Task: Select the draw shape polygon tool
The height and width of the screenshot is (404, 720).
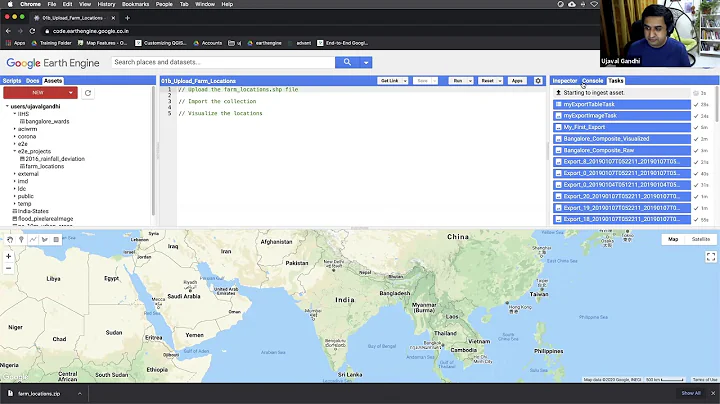Action: click(45, 239)
